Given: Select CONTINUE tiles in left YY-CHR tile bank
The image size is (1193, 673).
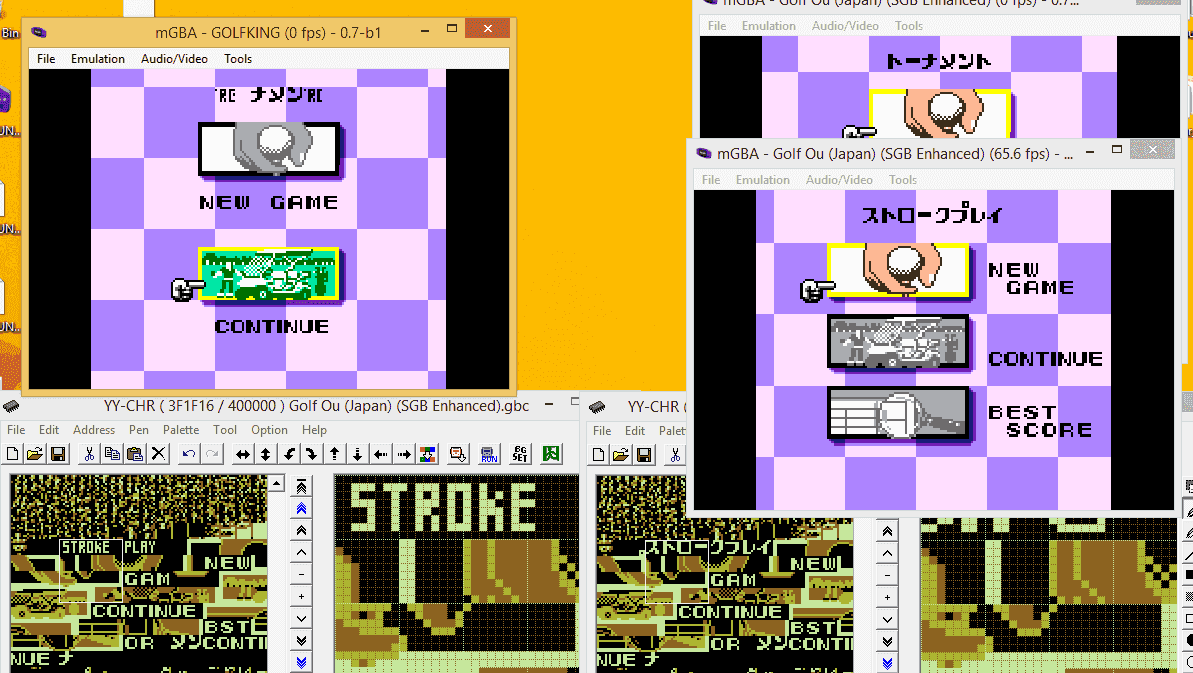Looking at the screenshot, I should (145, 611).
